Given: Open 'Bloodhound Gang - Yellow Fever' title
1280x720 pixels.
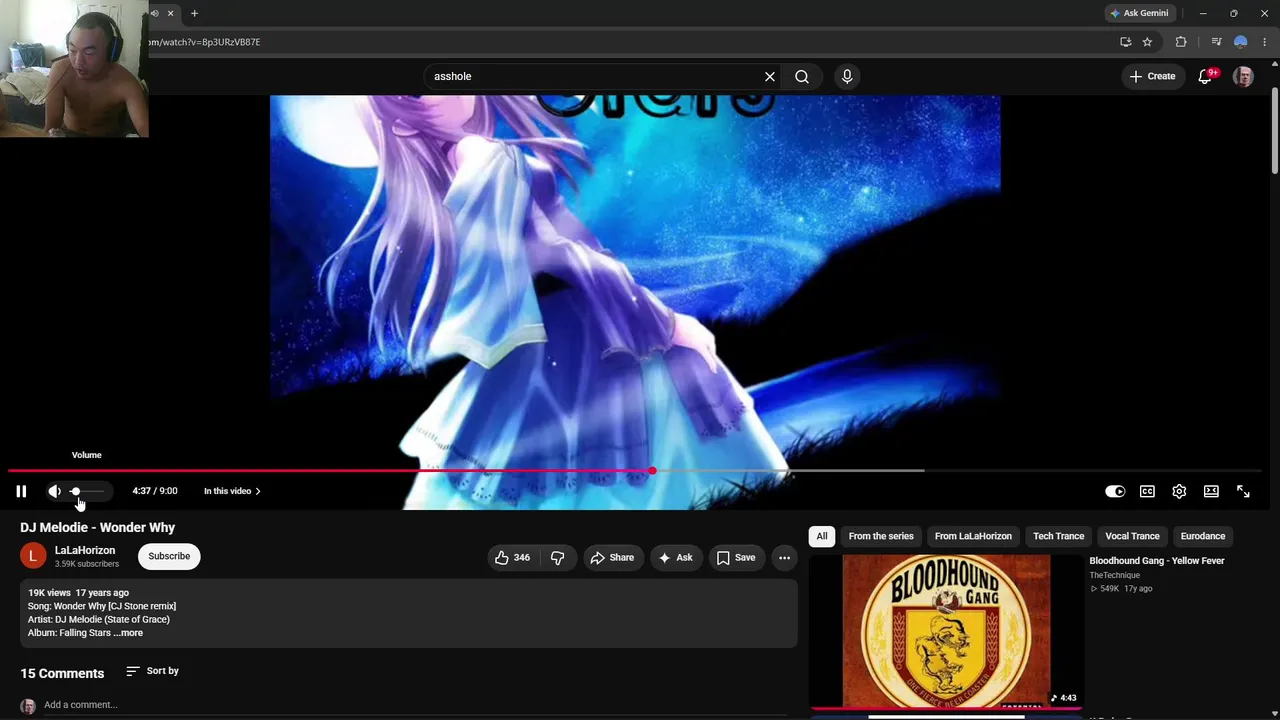Looking at the screenshot, I should 1157,561.
